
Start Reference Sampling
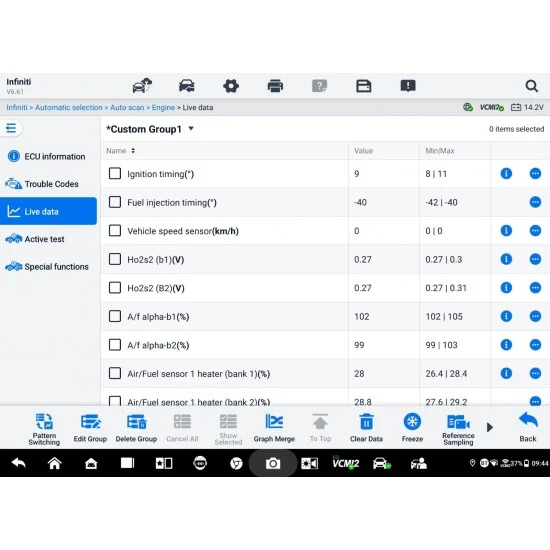click(x=458, y=429)
